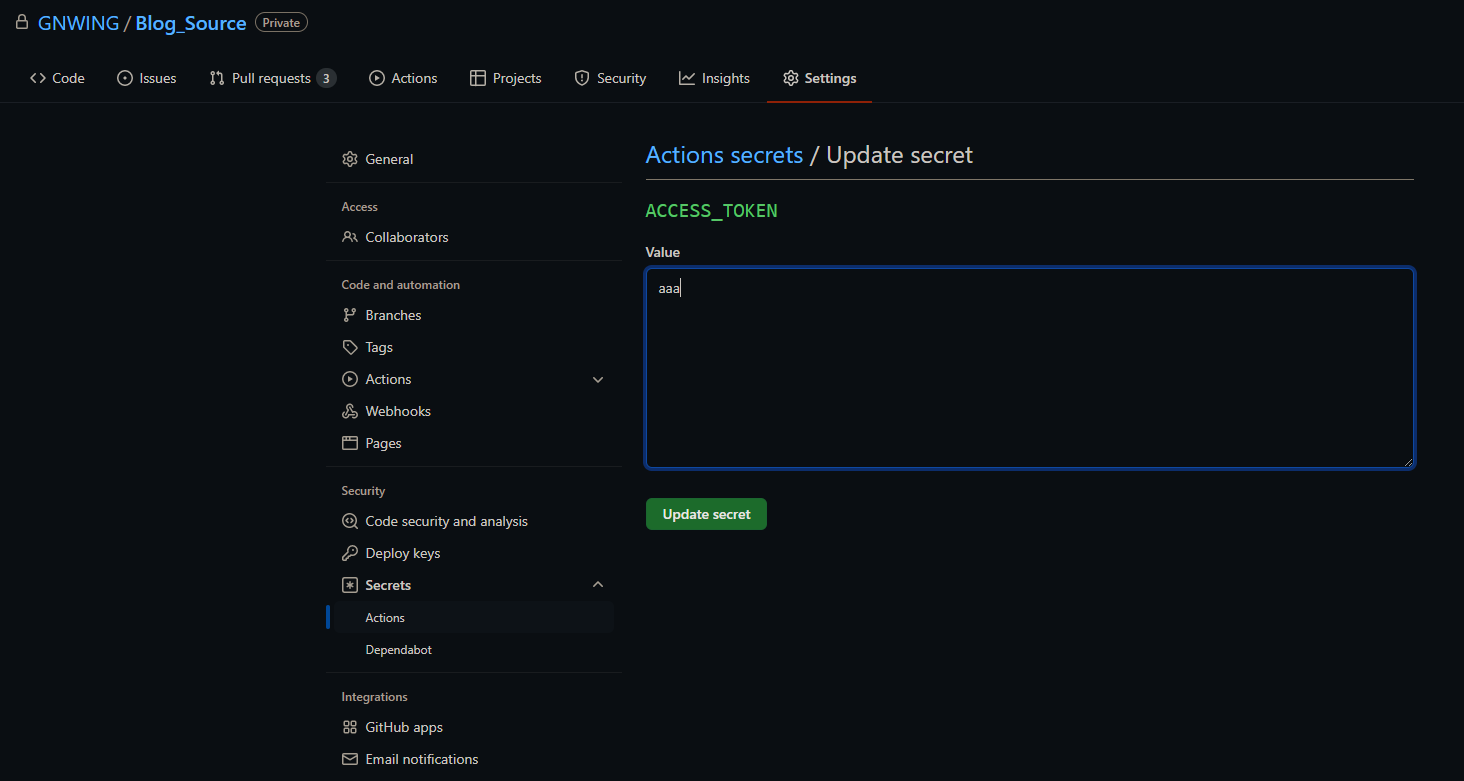Viewport: 1464px width, 781px height.
Task: Click the Code tab angle-brackets icon
Action: [38, 78]
